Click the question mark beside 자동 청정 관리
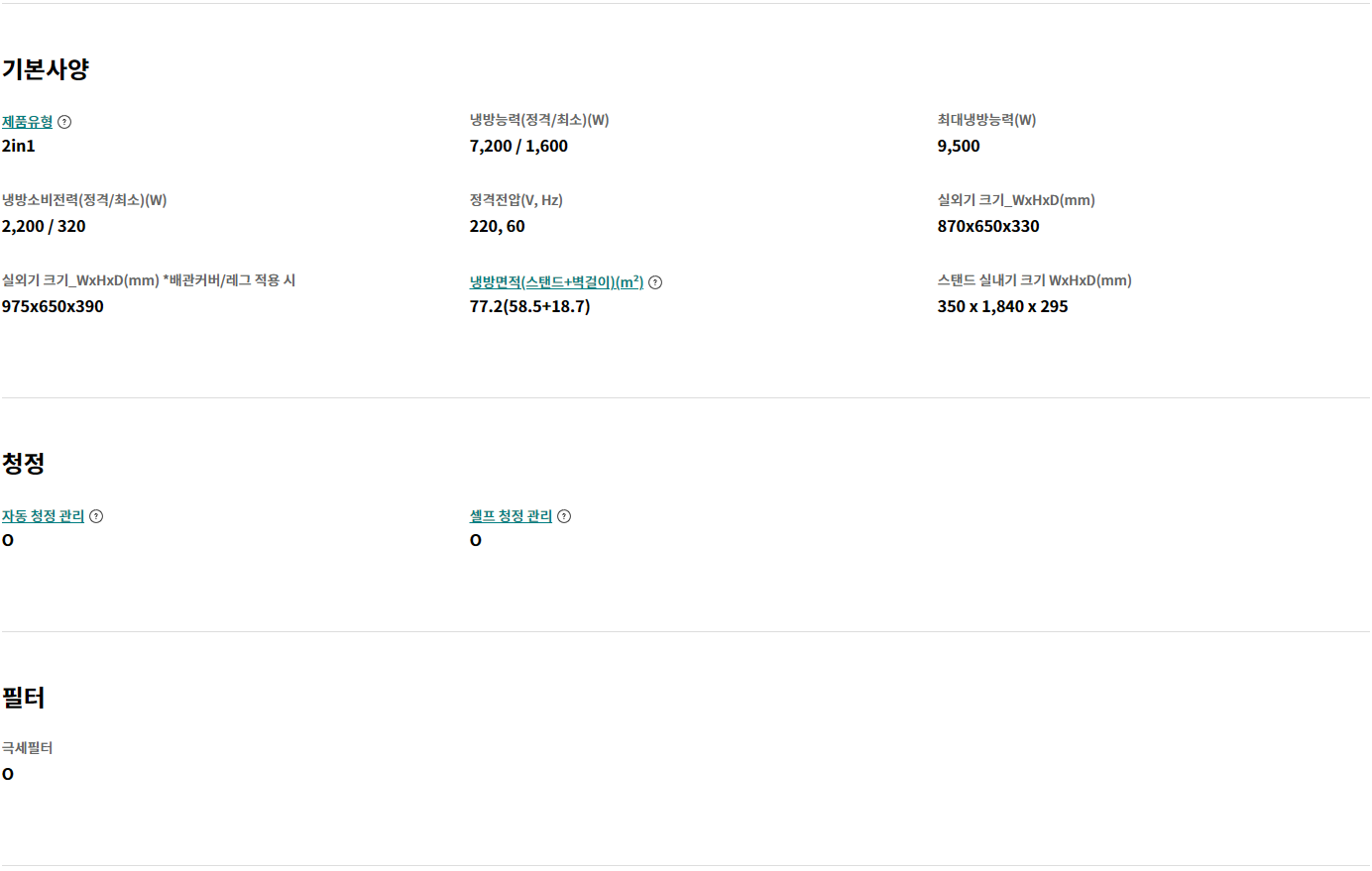 96,516
